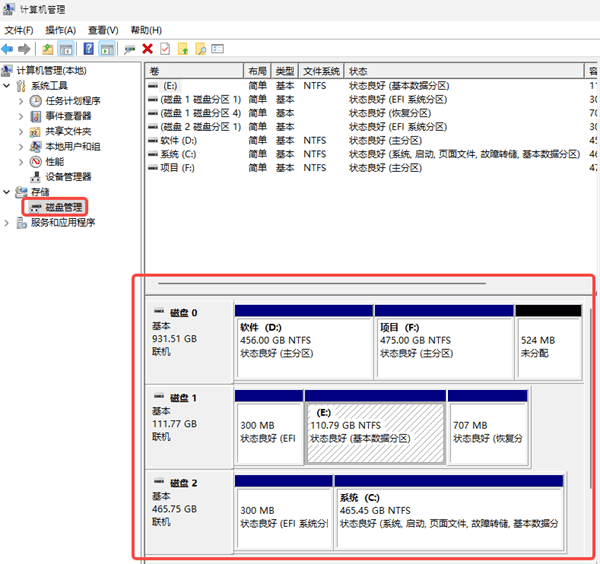The image size is (600, 564).
Task: Collapse the 存储 tree node
Action: pos(7,192)
